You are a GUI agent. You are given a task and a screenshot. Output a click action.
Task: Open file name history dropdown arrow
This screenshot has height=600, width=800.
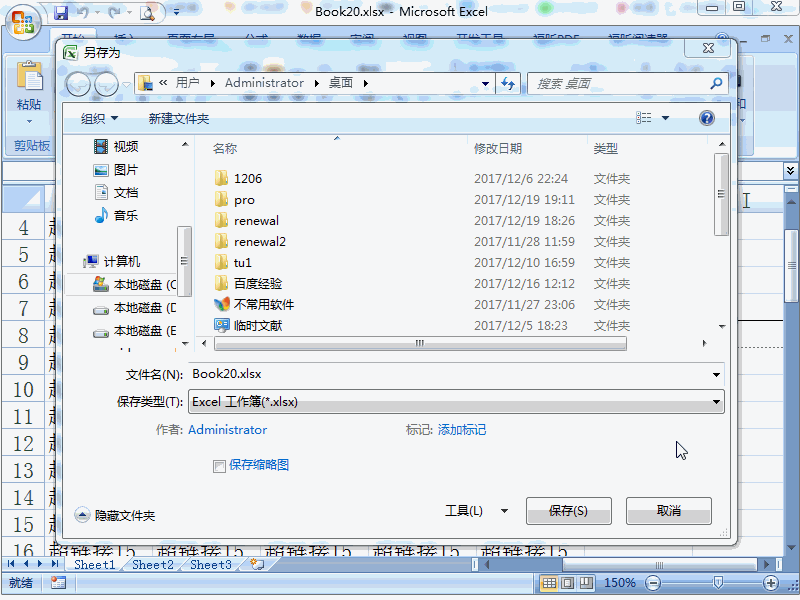716,374
